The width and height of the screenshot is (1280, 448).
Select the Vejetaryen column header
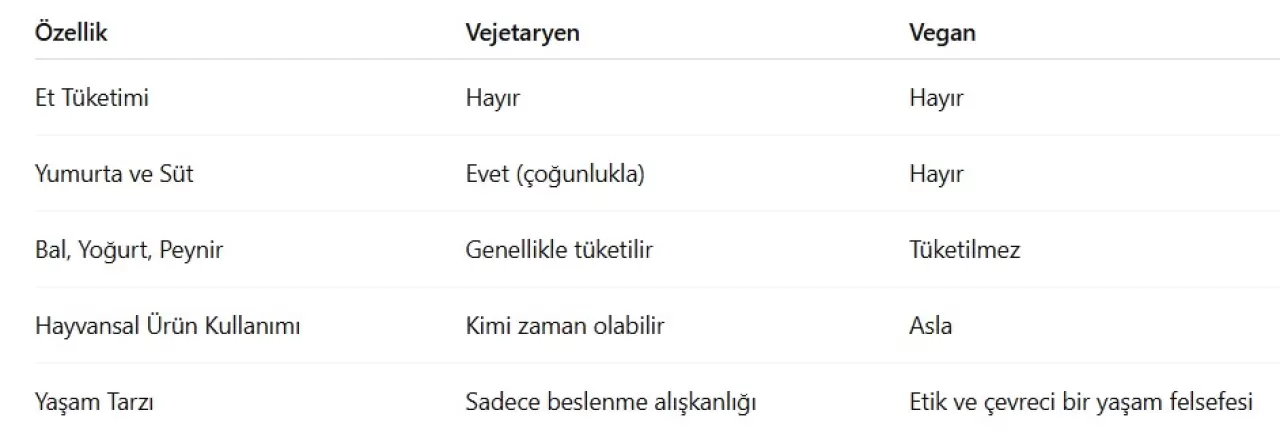pyautogui.click(x=522, y=32)
